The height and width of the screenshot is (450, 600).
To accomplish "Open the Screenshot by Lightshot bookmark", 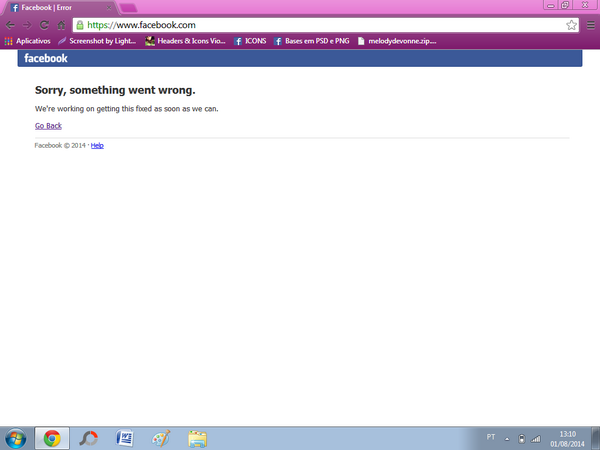I will 97,41.
